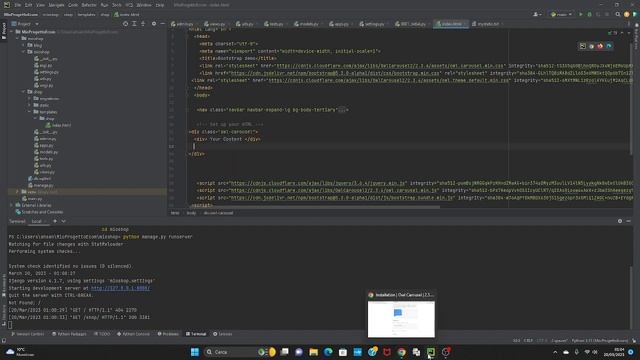Screen dimensions: 640x360
Task: Open the Tools menu
Action: tap(117, 5)
